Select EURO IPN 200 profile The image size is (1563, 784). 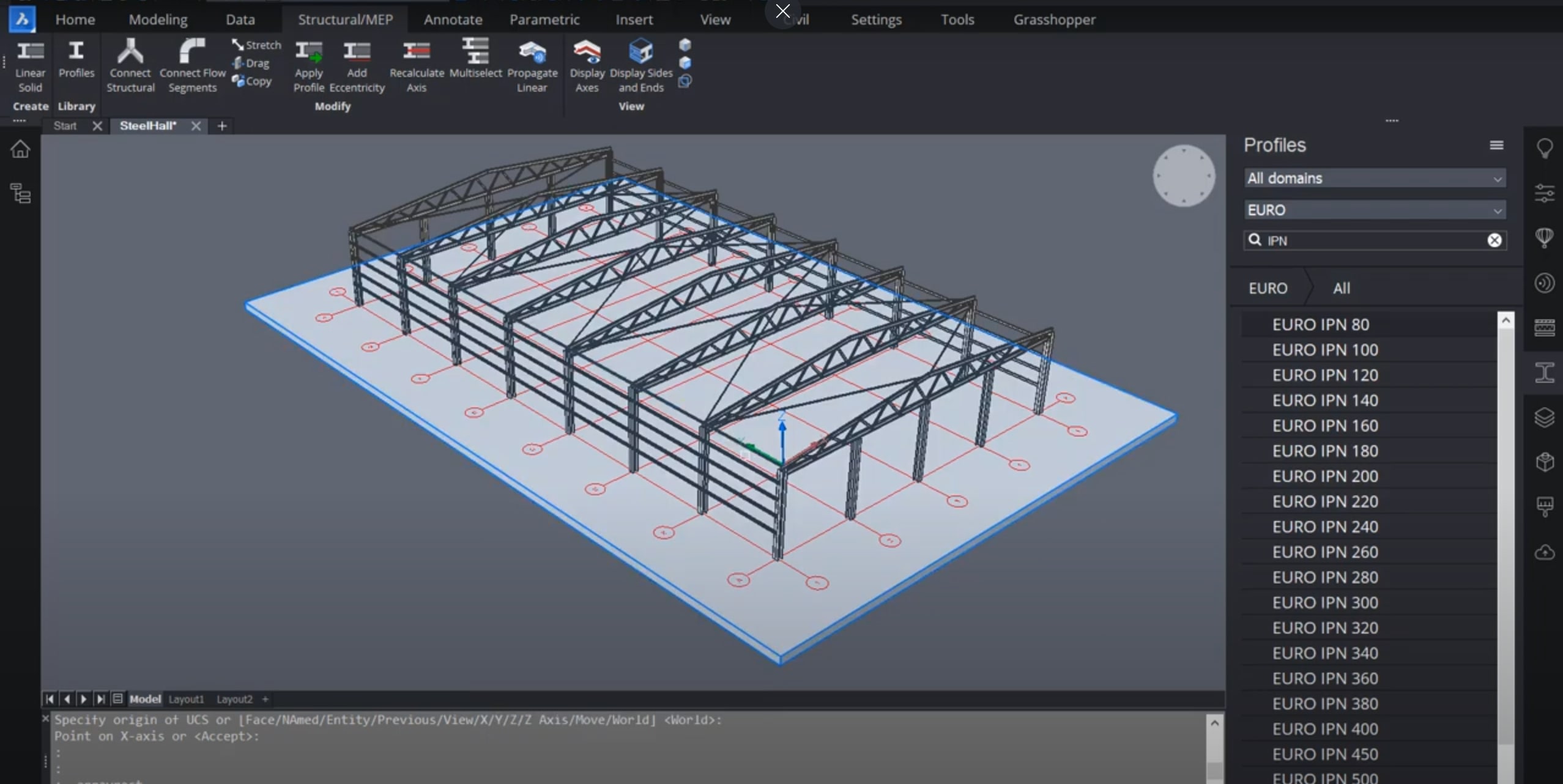pyautogui.click(x=1325, y=476)
